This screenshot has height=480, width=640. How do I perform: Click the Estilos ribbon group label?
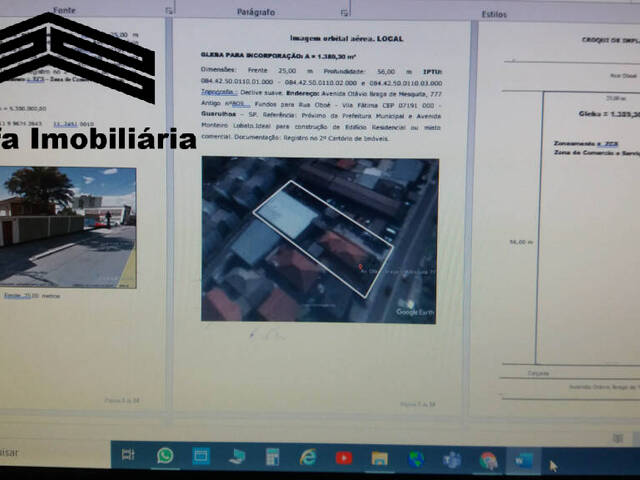click(493, 14)
